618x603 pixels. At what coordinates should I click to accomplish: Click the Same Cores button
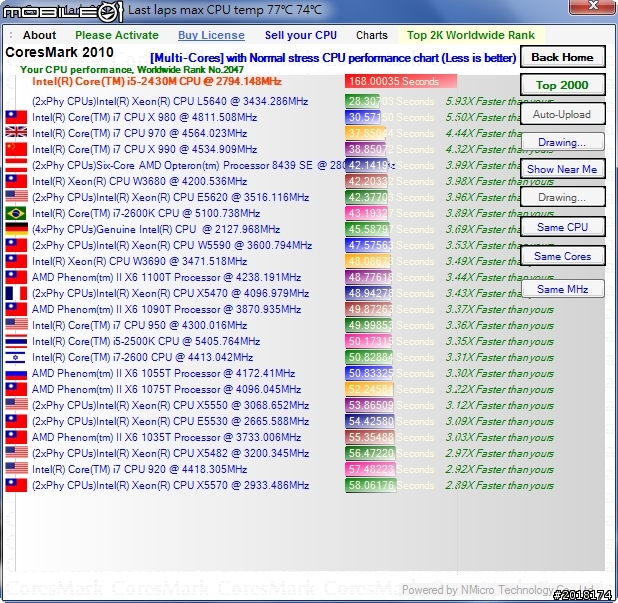pyautogui.click(x=562, y=256)
